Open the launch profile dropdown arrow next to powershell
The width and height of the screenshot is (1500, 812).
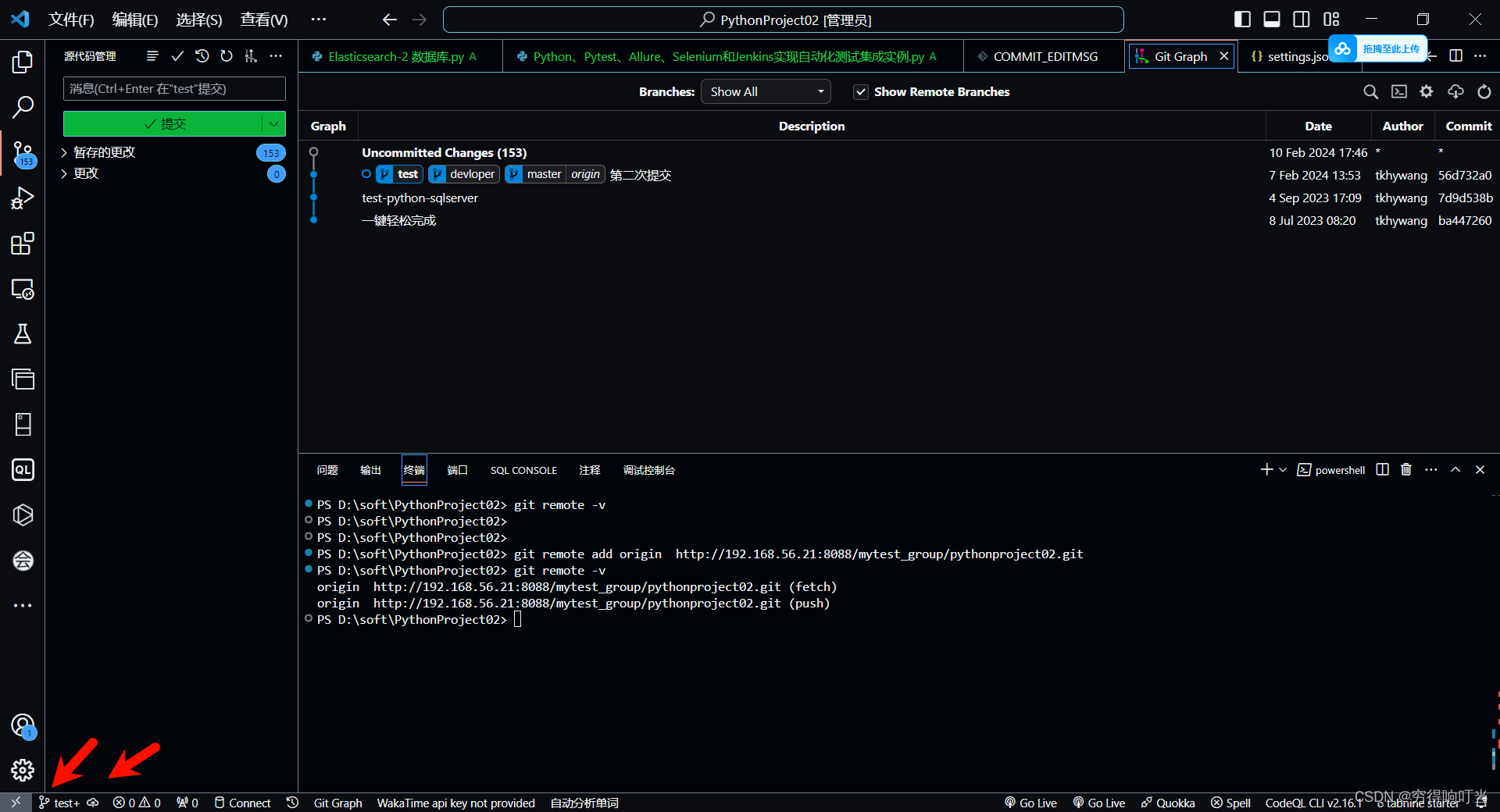coord(1281,470)
